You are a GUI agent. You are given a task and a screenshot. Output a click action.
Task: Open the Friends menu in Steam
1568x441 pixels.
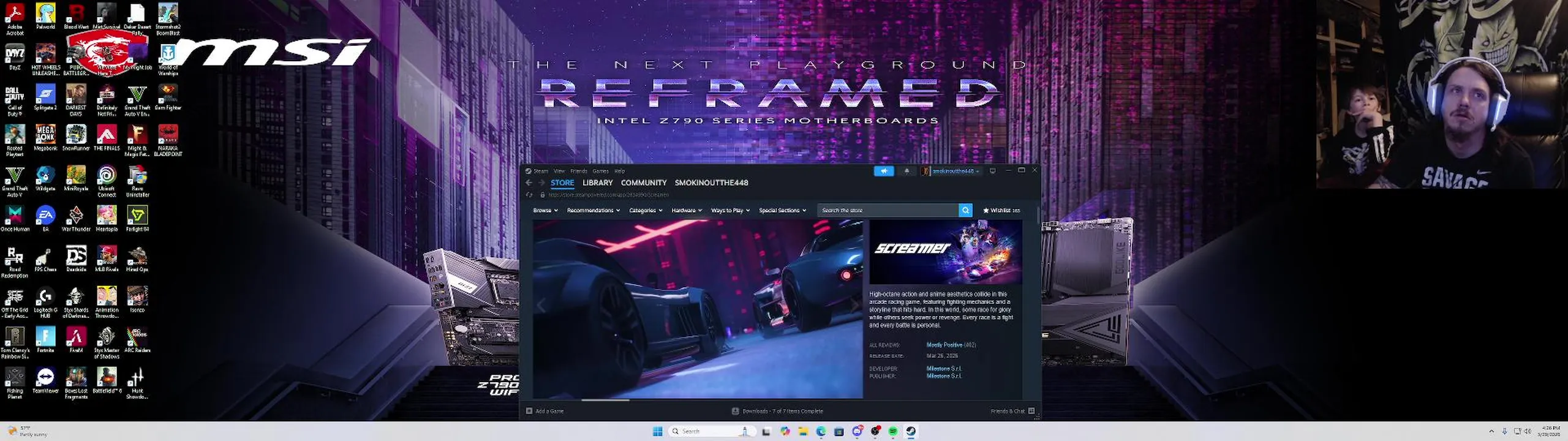[x=579, y=171]
